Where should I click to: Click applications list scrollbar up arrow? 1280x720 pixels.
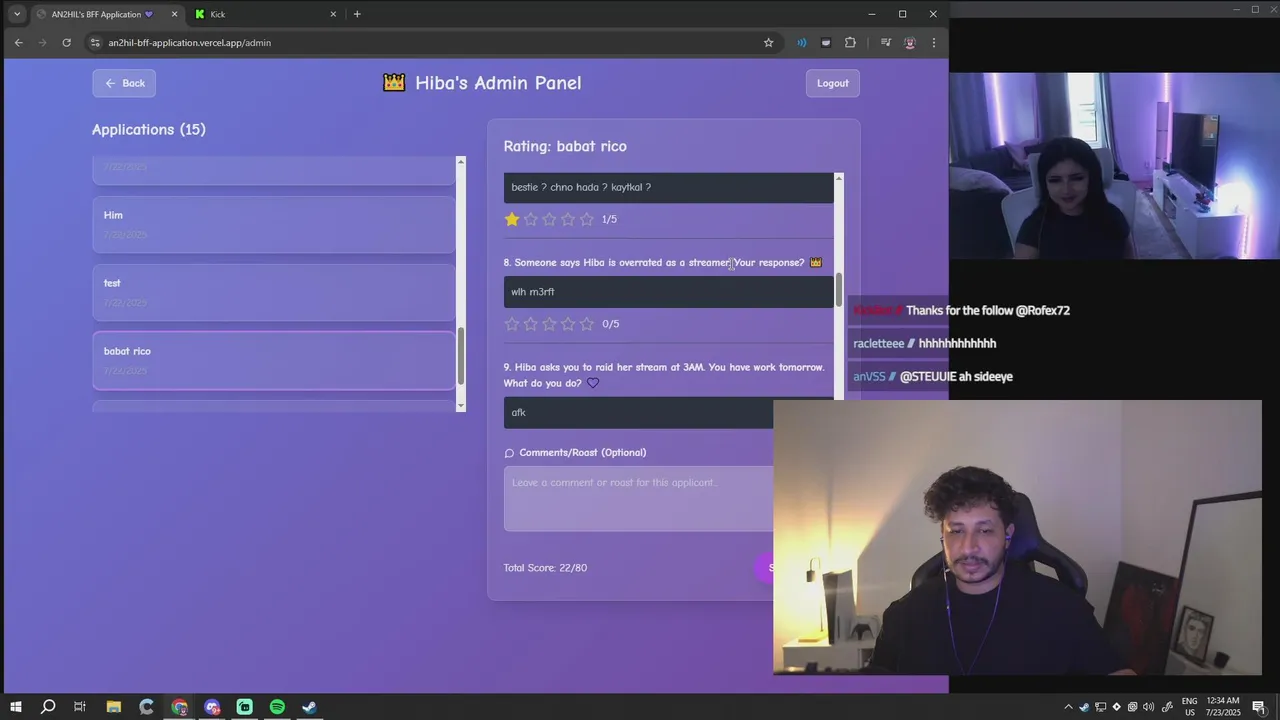coord(461,161)
